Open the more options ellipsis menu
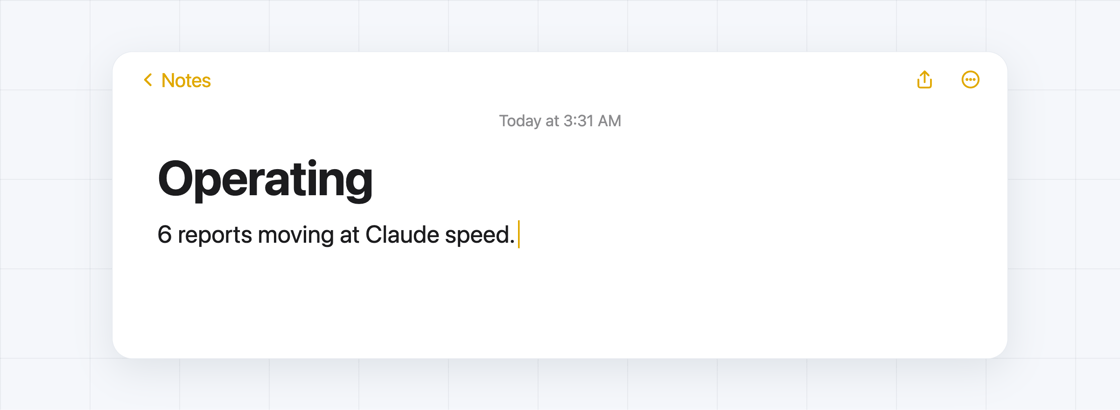The width and height of the screenshot is (1120, 410). tap(970, 80)
